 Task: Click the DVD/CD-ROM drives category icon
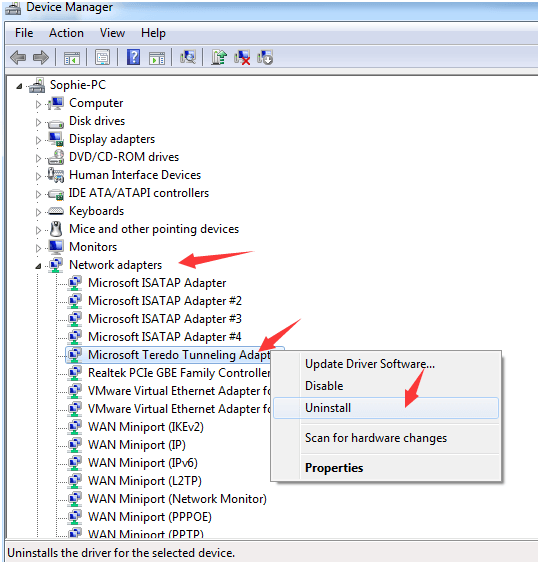[x=56, y=157]
